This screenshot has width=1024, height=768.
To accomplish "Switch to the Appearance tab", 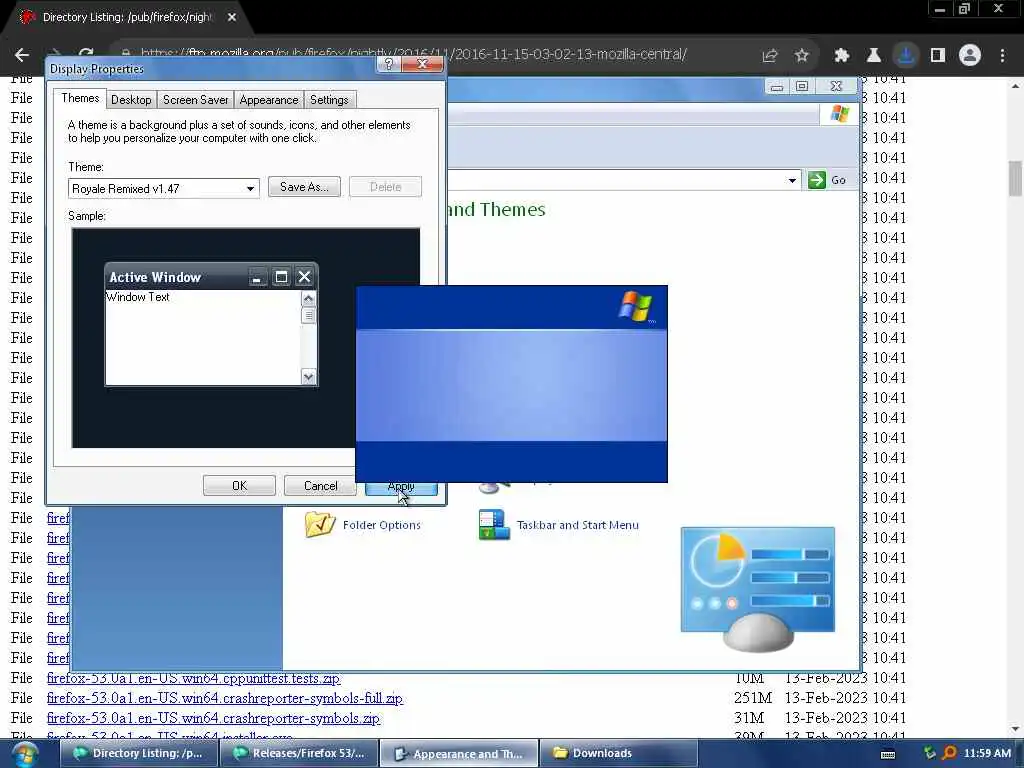I will click(268, 100).
